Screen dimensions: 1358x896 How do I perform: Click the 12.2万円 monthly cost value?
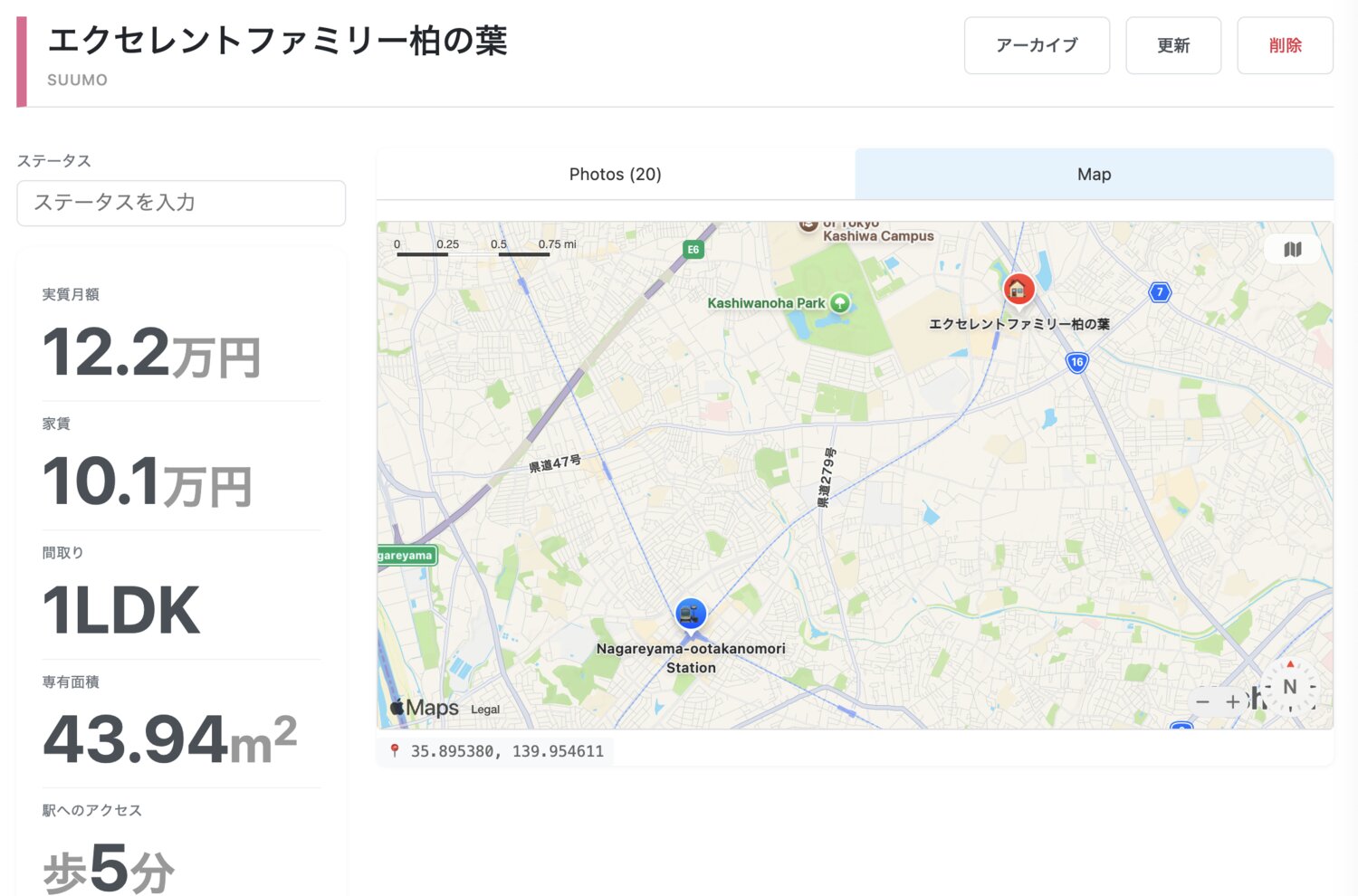pyautogui.click(x=152, y=353)
